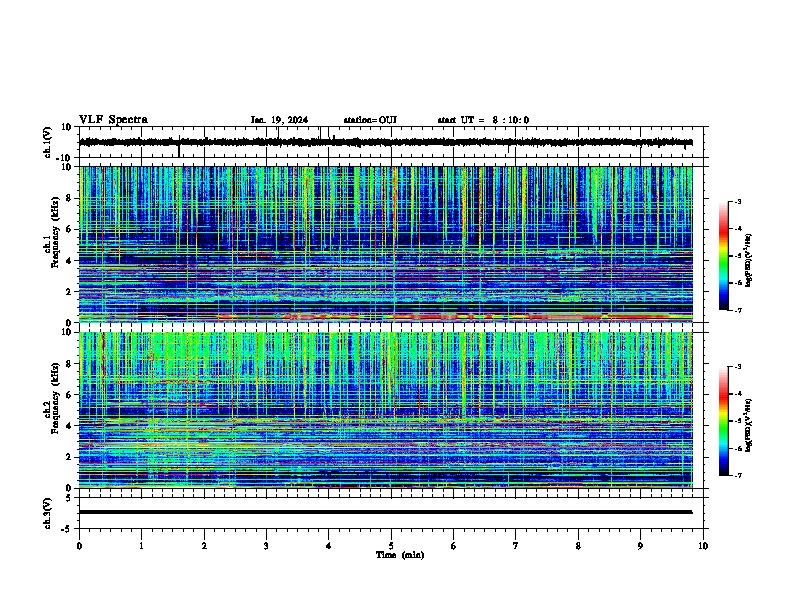792x612 pixels.
Task: Click time-axis tick label "5"
Action: pyautogui.click(x=391, y=546)
